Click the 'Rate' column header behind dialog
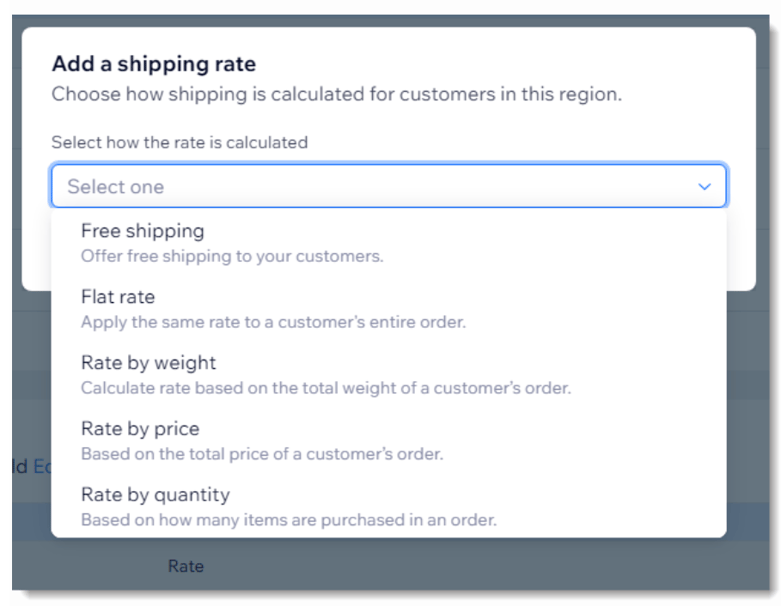781x606 pixels. pos(185,567)
